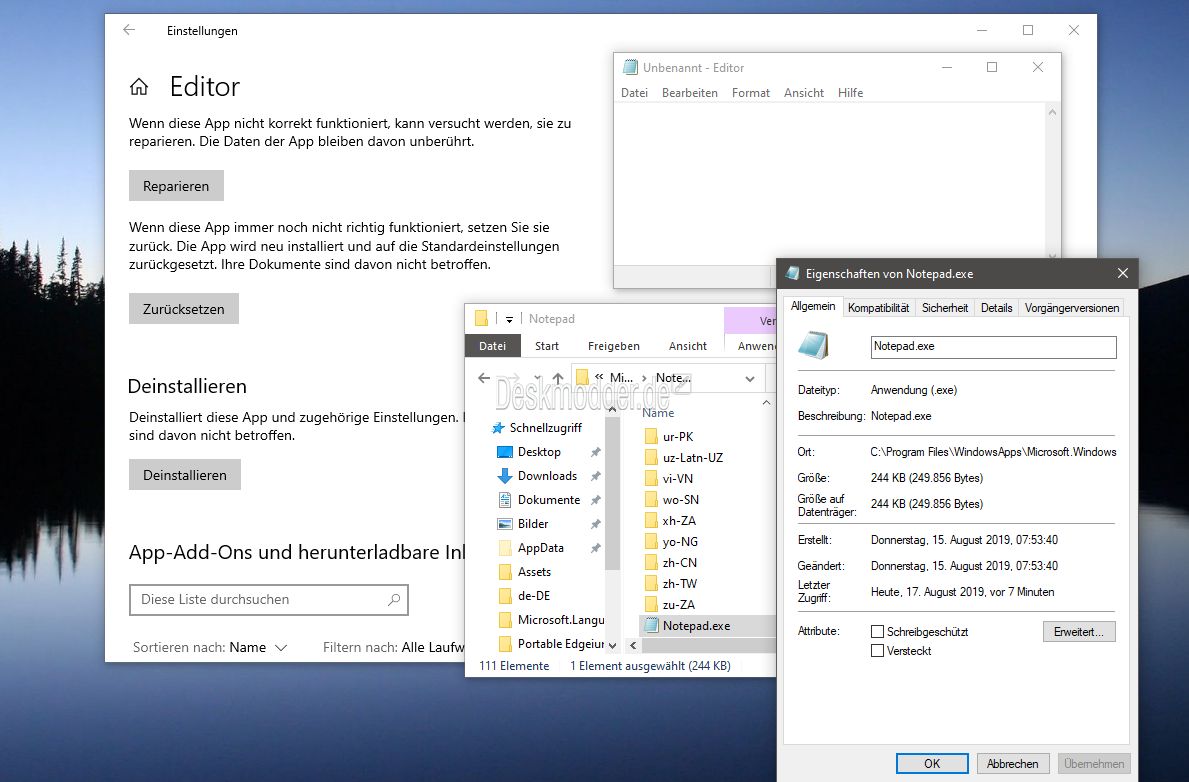
Task: Click the Notepad icon in the Editor title bar
Action: click(x=630, y=68)
